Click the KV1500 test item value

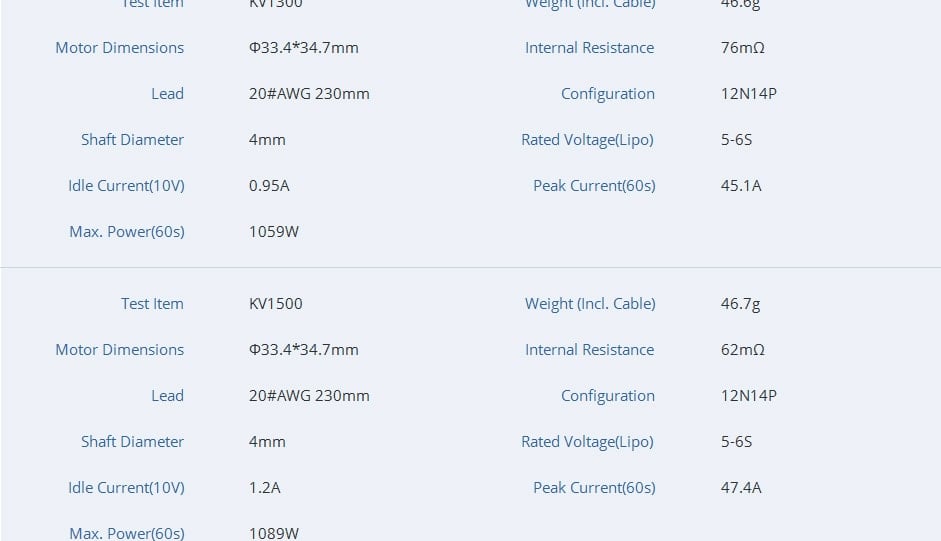click(275, 304)
